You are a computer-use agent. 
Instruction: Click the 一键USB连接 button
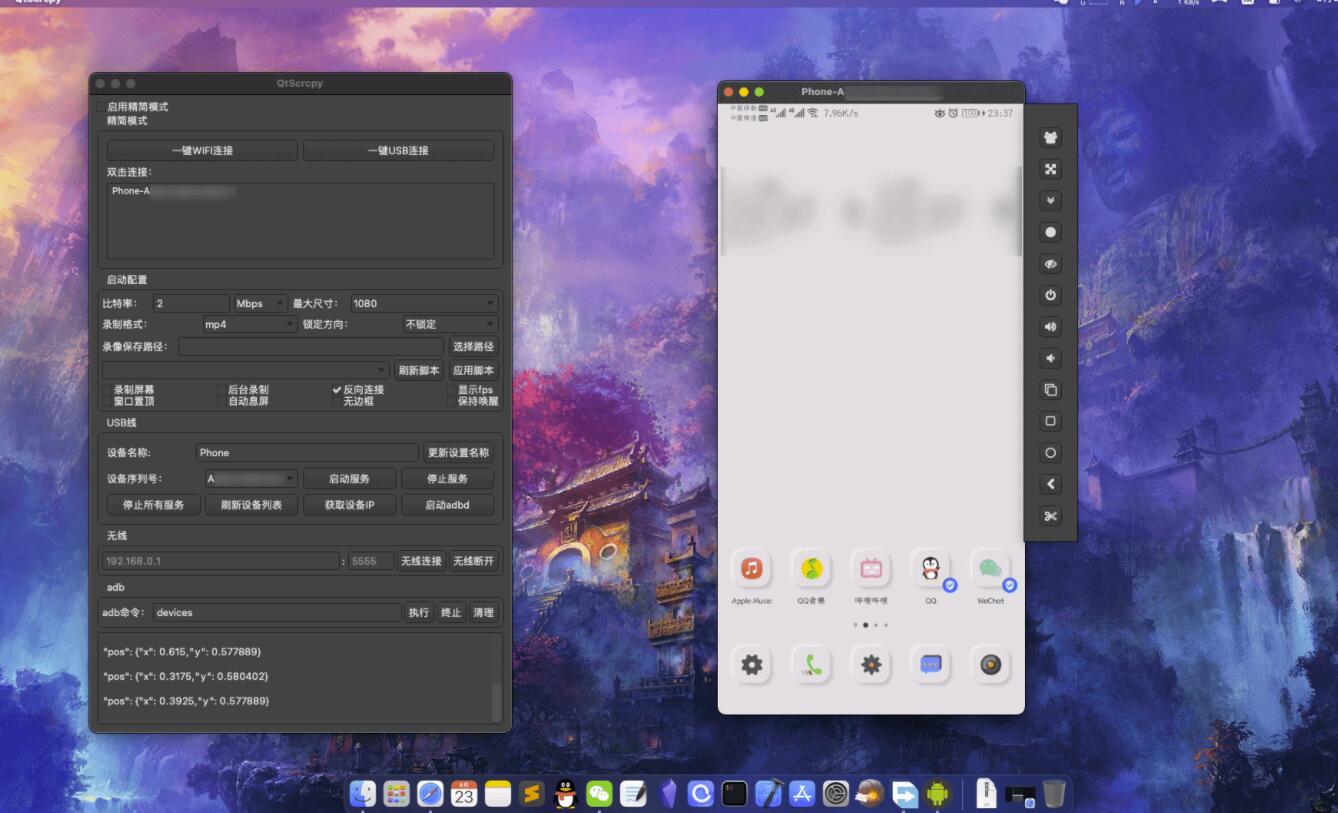point(398,150)
